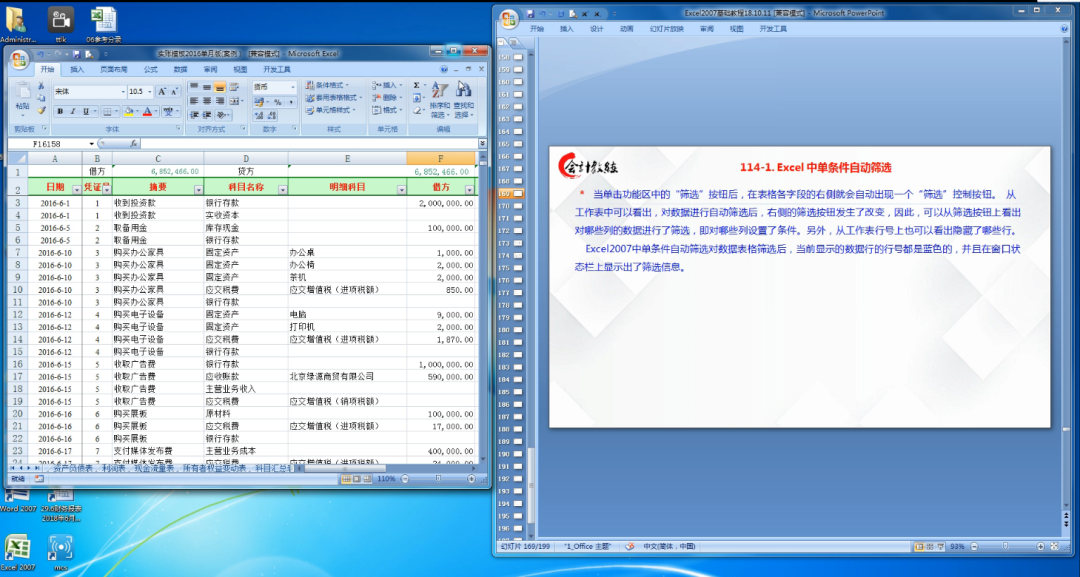Center text horizontally in Excel's alignment group

click(207, 101)
